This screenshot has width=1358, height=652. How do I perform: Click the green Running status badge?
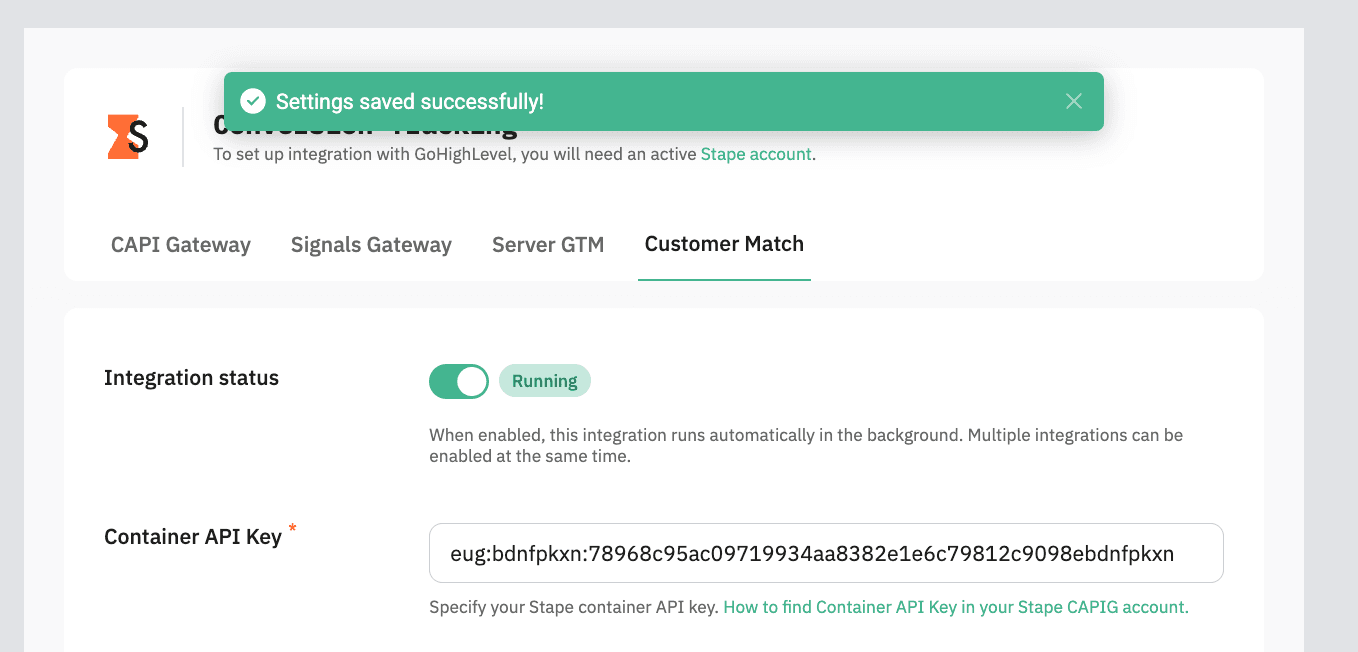click(545, 381)
